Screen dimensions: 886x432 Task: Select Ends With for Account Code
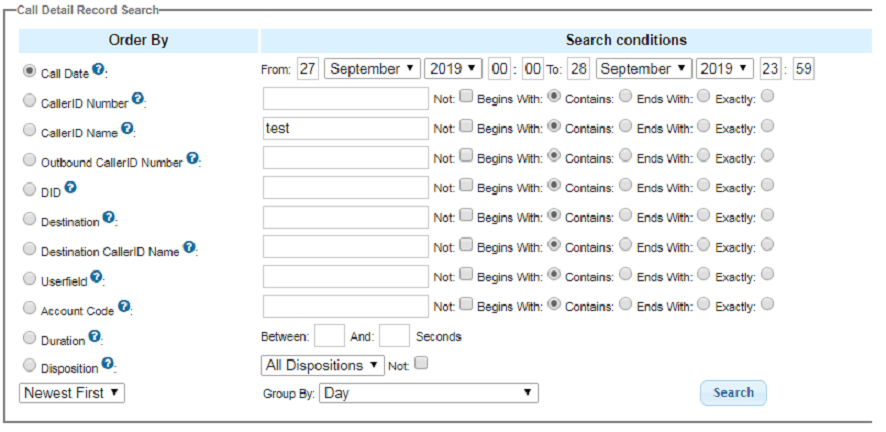[703, 305]
